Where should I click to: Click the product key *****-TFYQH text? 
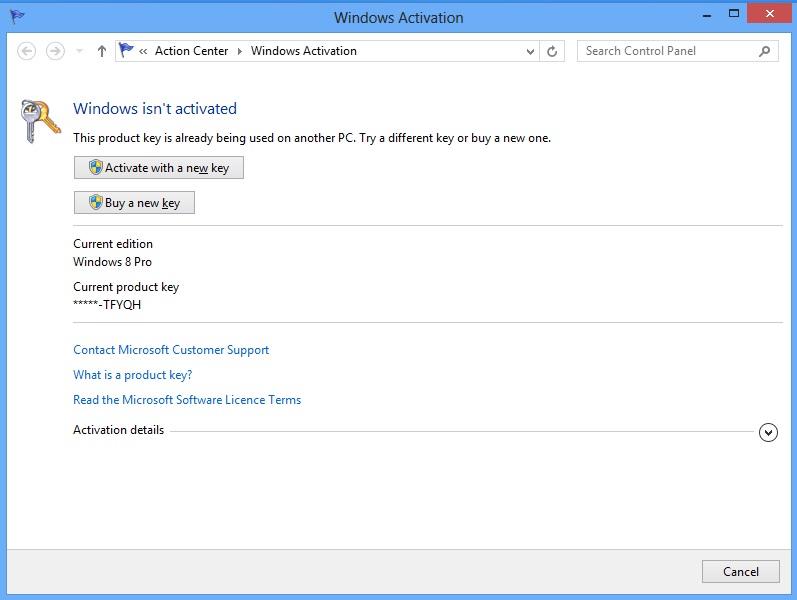107,305
